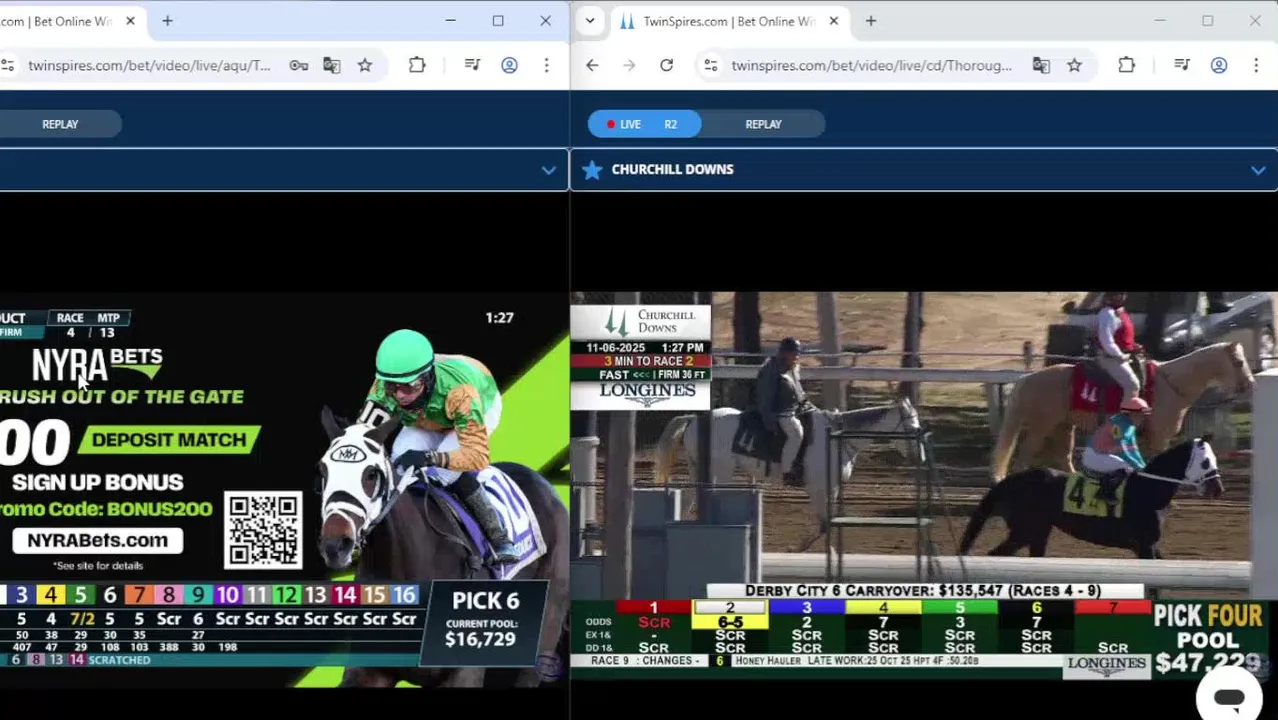1278x720 pixels.
Task: Maximize the left browser window
Action: (497, 20)
